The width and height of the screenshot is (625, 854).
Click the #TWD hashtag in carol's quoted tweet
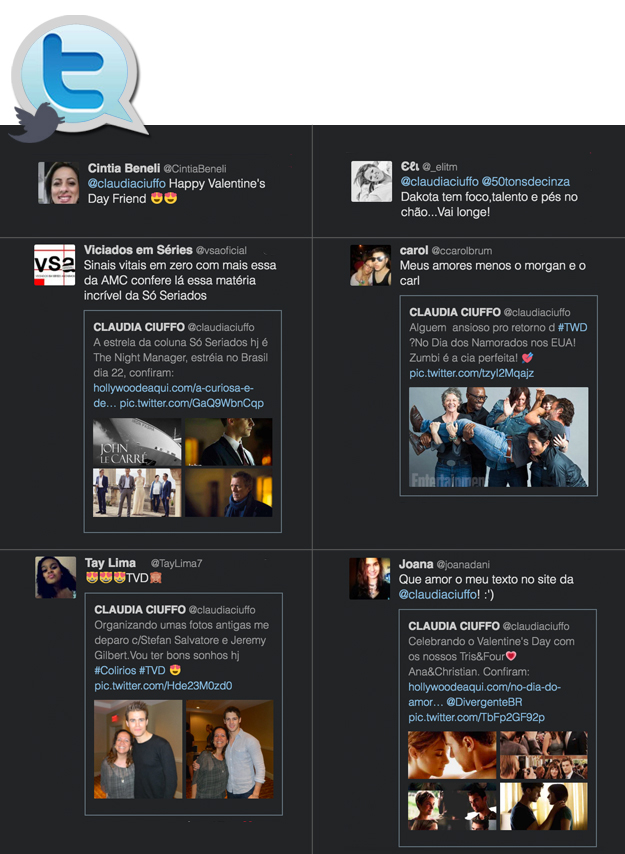point(572,327)
